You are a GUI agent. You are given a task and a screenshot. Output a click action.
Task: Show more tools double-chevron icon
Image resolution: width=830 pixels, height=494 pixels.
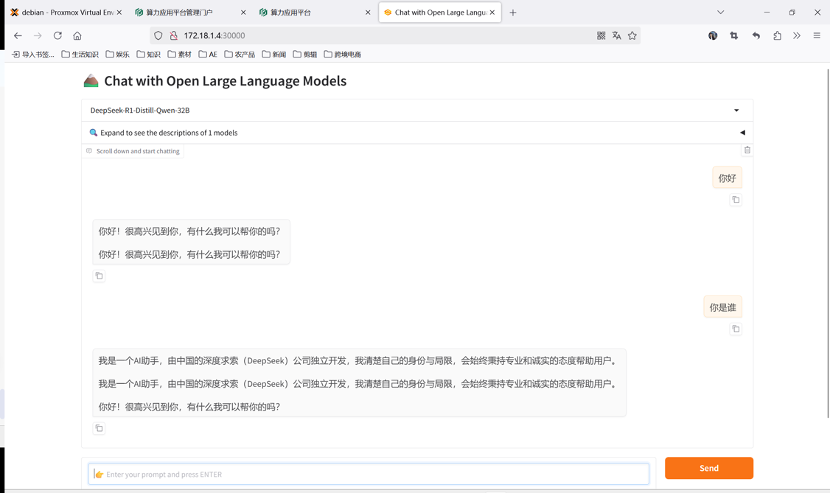coord(797,35)
